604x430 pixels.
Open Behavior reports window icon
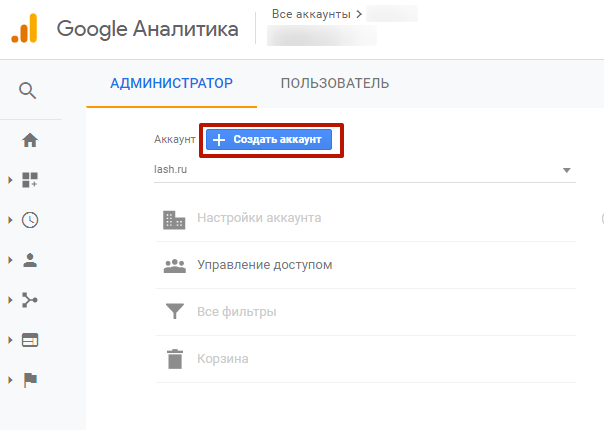point(30,340)
